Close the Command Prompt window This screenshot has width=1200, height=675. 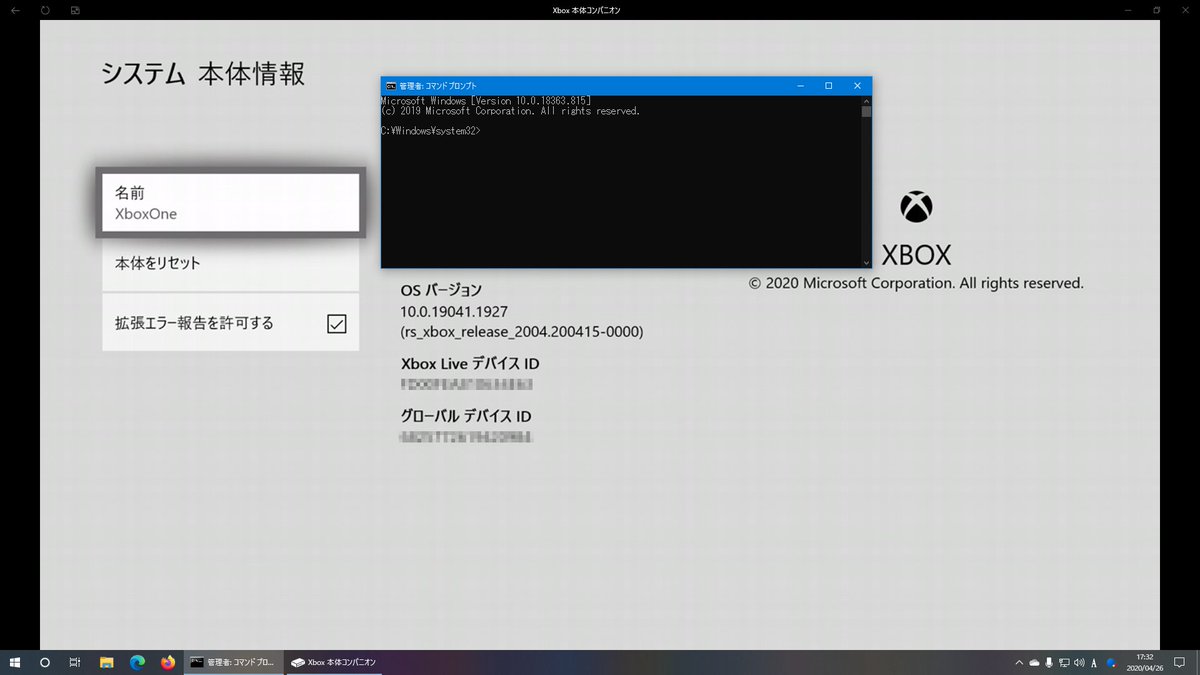pyautogui.click(x=857, y=86)
